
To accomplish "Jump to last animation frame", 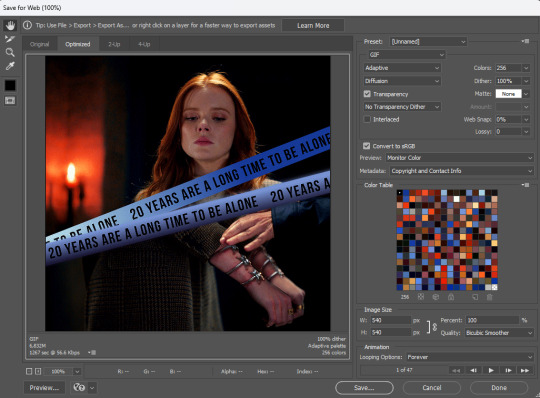I will (x=525, y=370).
